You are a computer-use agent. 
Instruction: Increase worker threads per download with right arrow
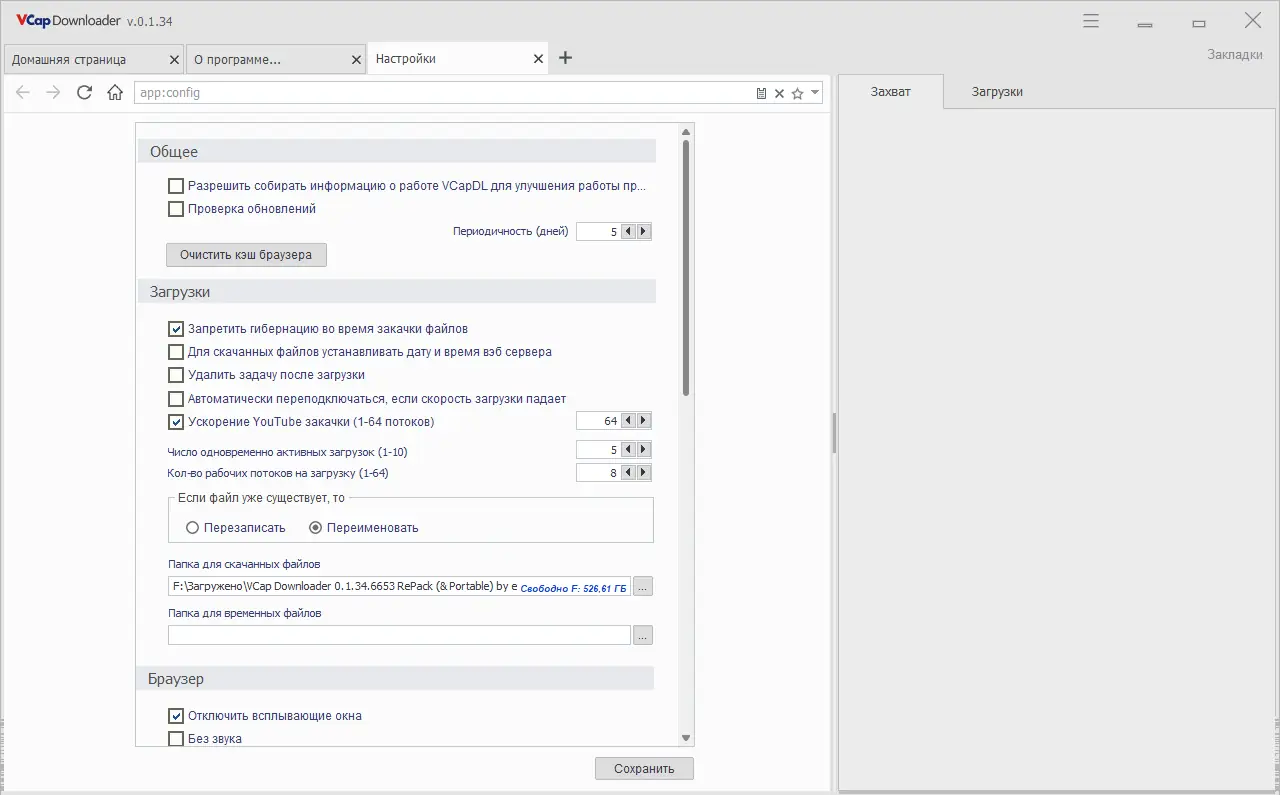[643, 473]
